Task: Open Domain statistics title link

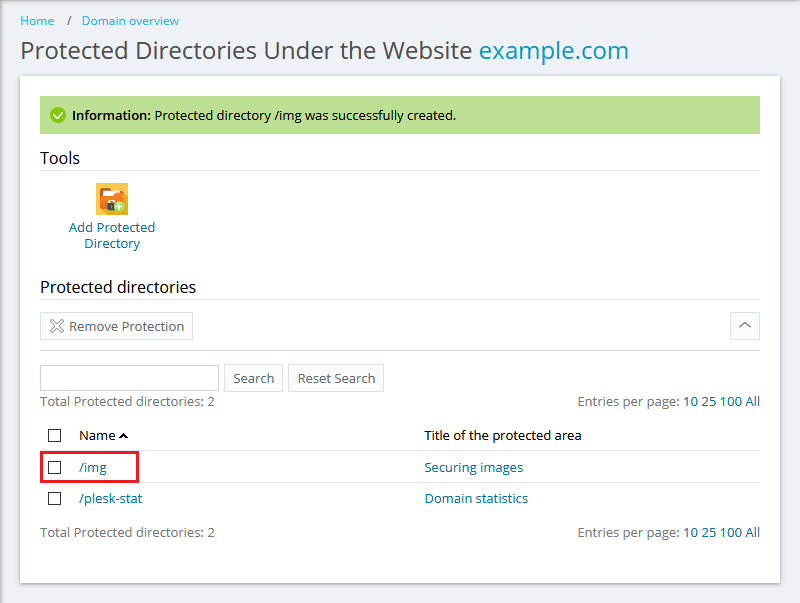Action: point(476,498)
